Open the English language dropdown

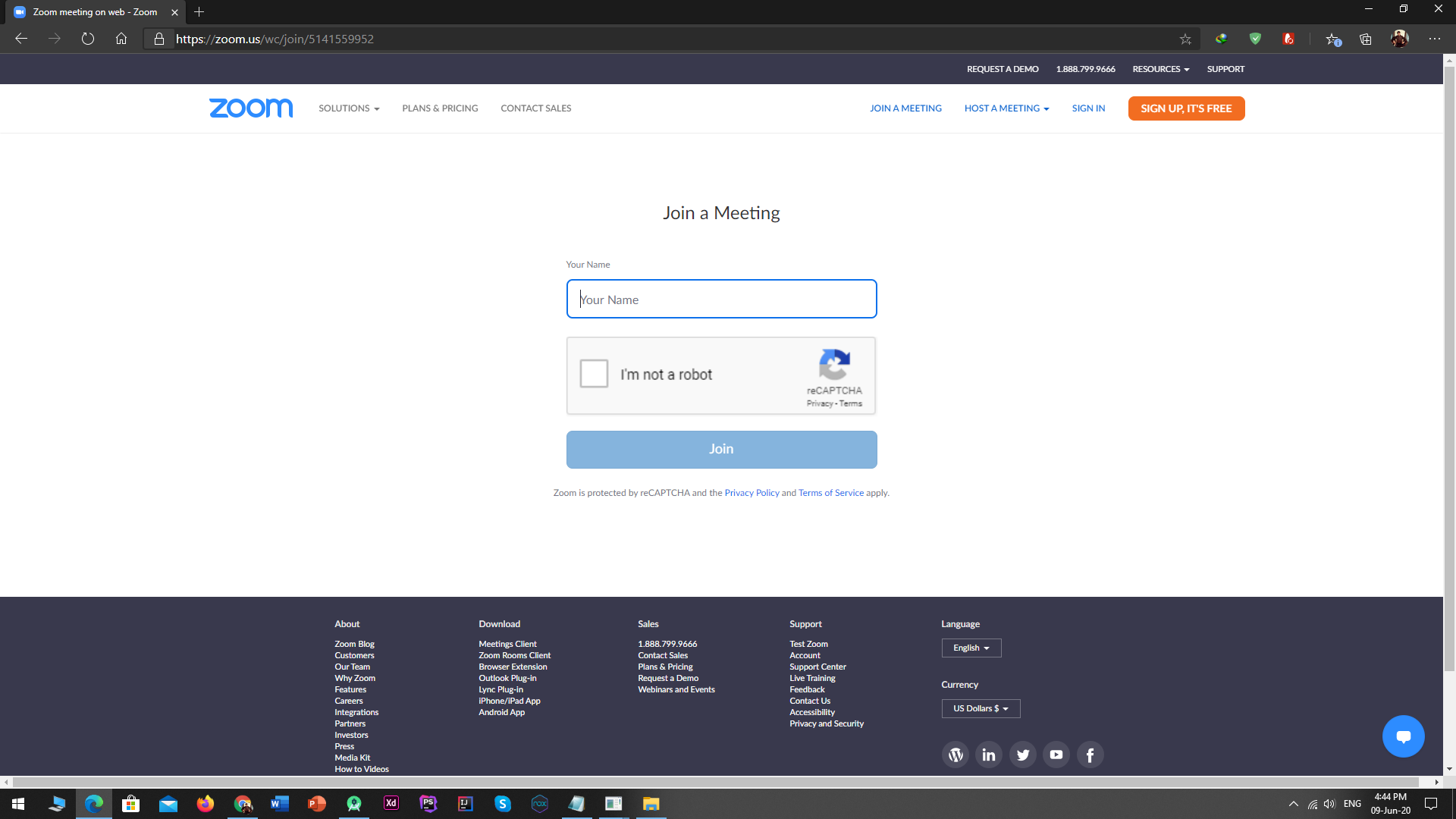[971, 648]
